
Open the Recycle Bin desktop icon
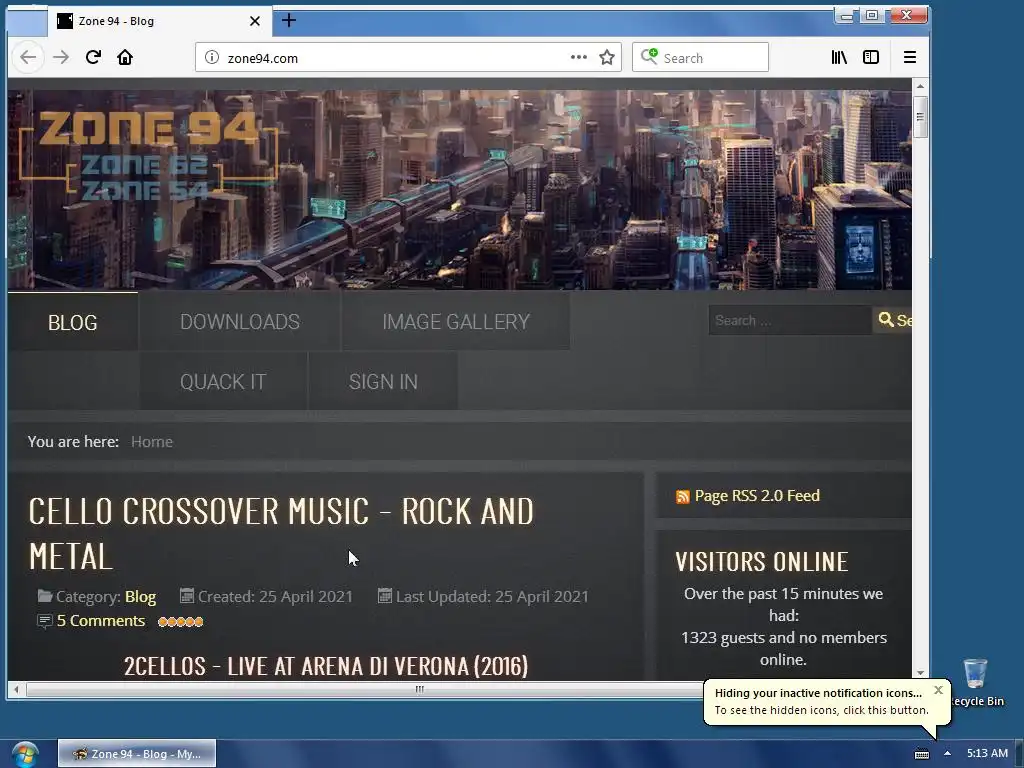tap(976, 682)
